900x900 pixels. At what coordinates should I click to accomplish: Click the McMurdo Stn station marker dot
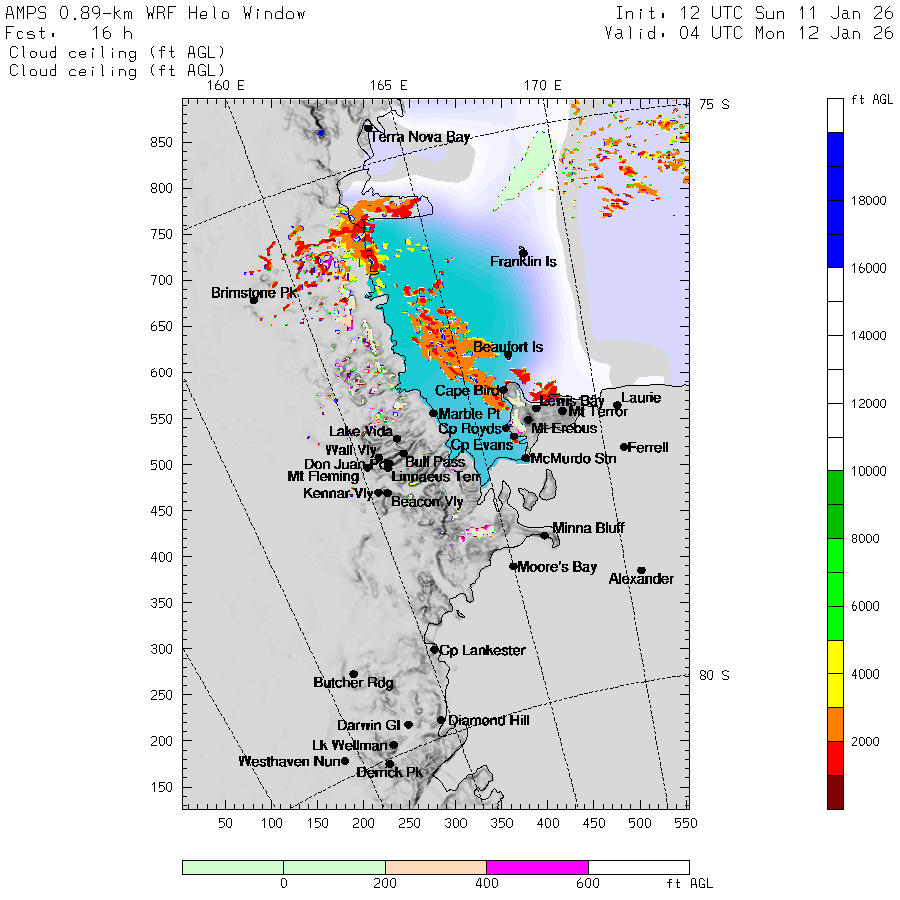[526, 458]
